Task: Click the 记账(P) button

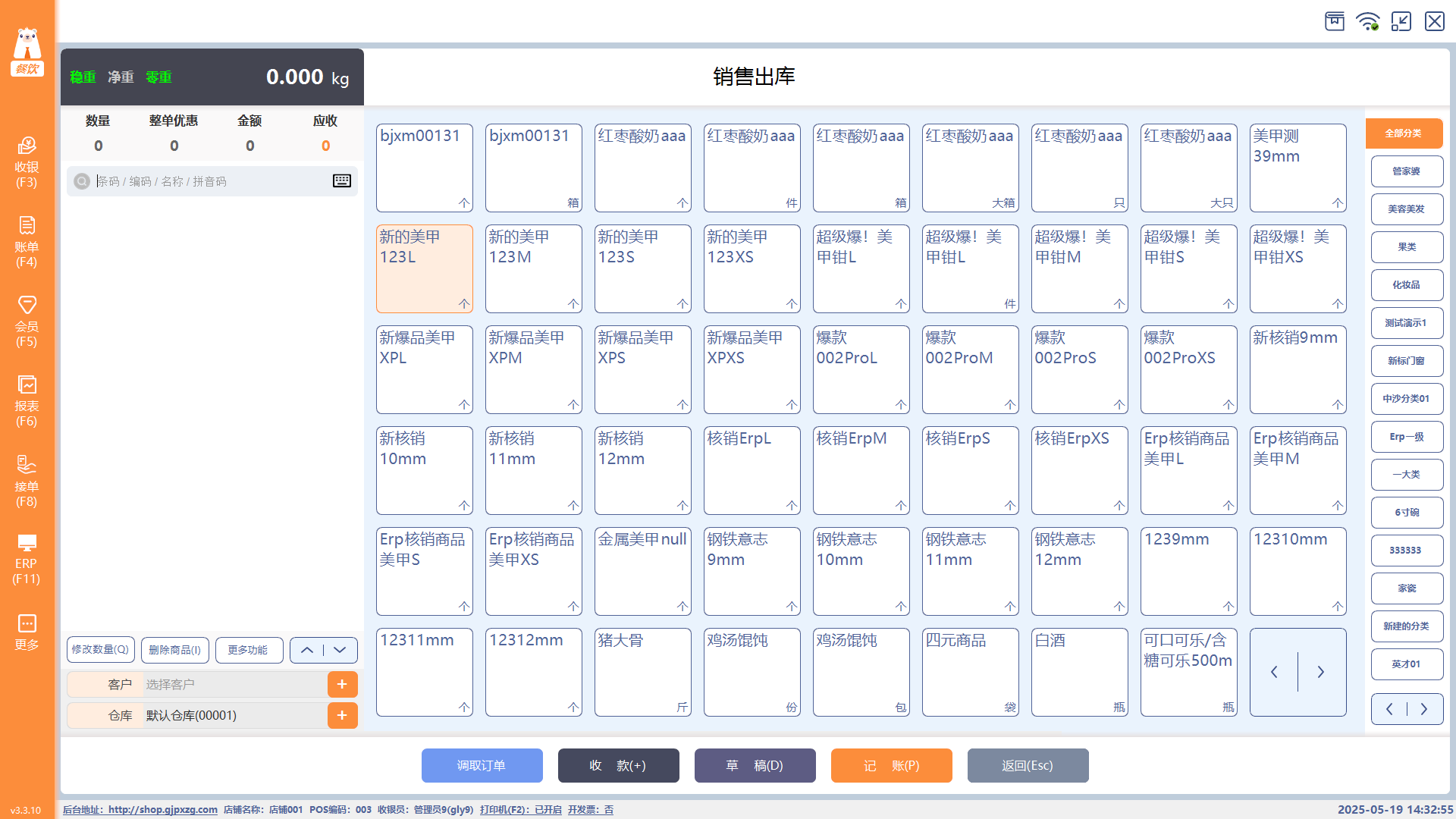Action: [x=891, y=765]
